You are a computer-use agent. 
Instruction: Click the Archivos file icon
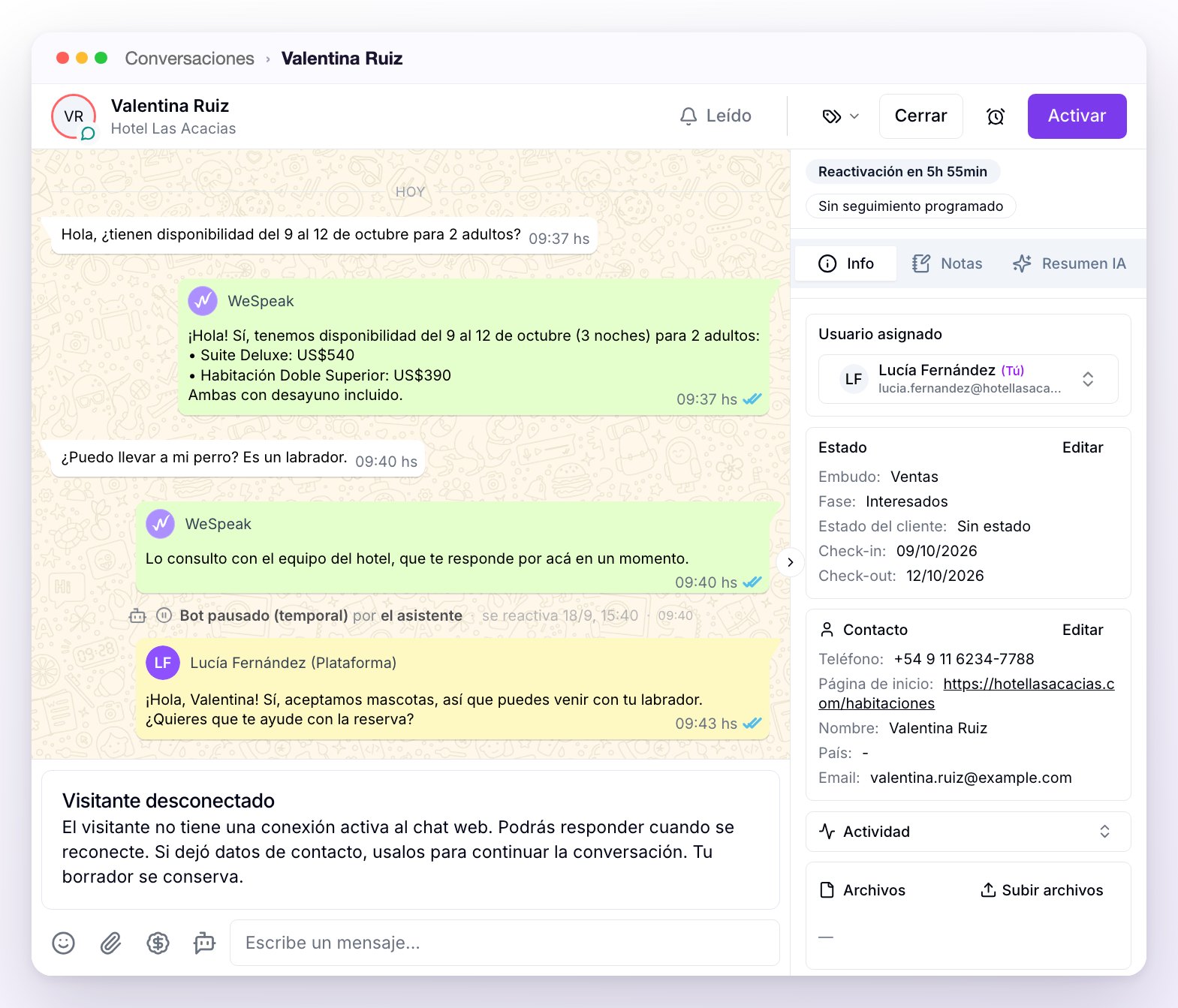tap(827, 890)
